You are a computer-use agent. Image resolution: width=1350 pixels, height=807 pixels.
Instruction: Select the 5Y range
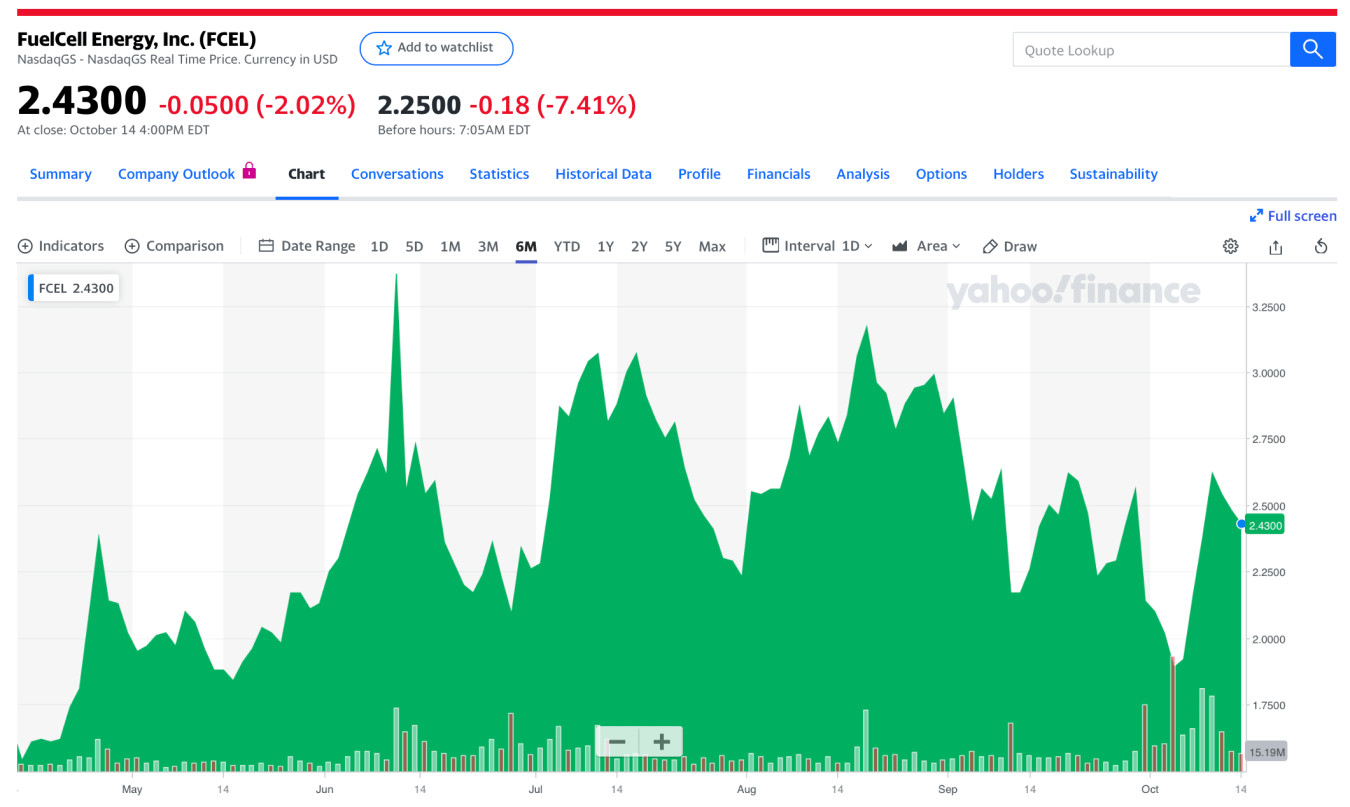click(x=673, y=246)
